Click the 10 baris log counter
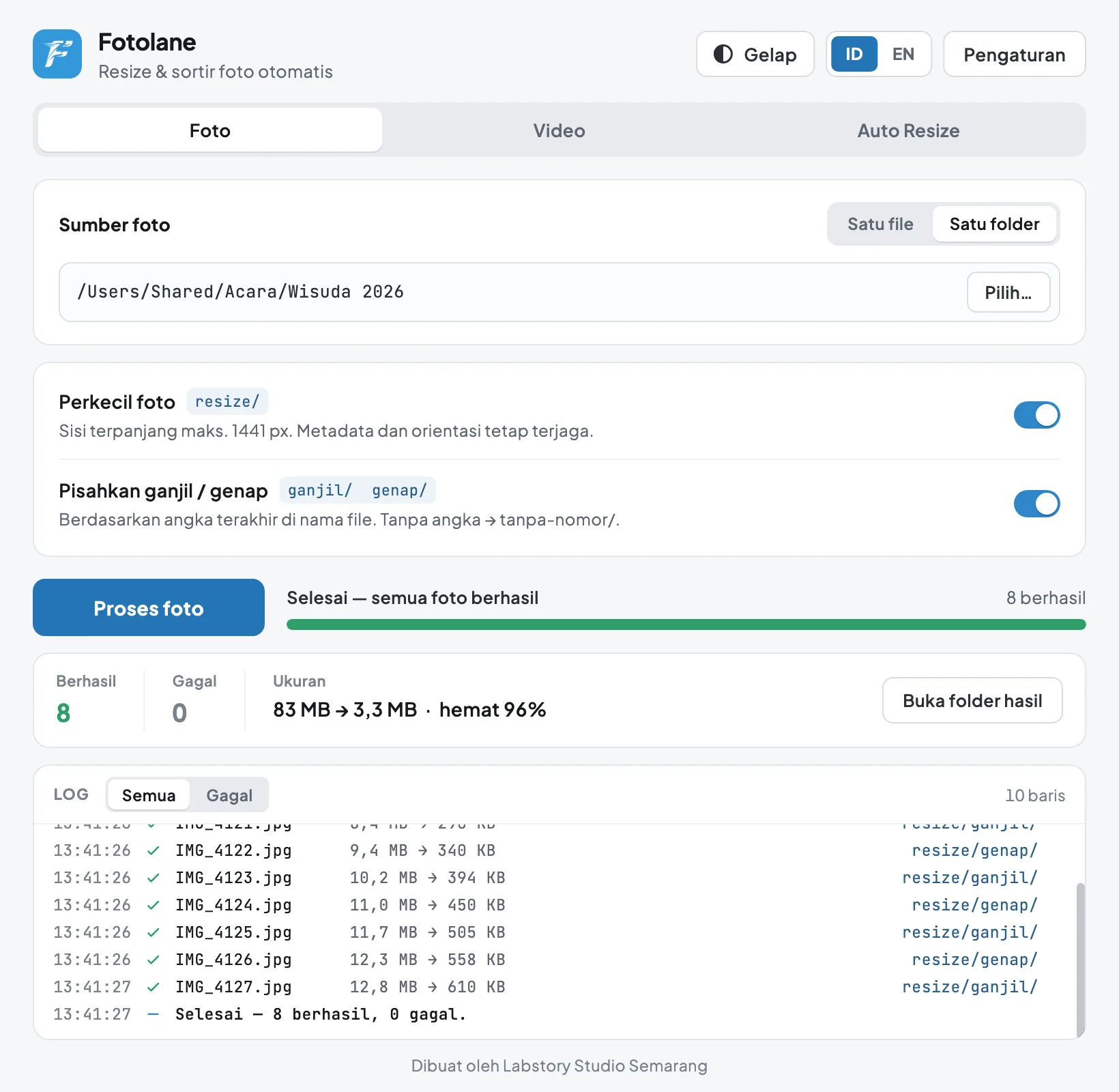This screenshot has height=1092, width=1119. click(1035, 795)
